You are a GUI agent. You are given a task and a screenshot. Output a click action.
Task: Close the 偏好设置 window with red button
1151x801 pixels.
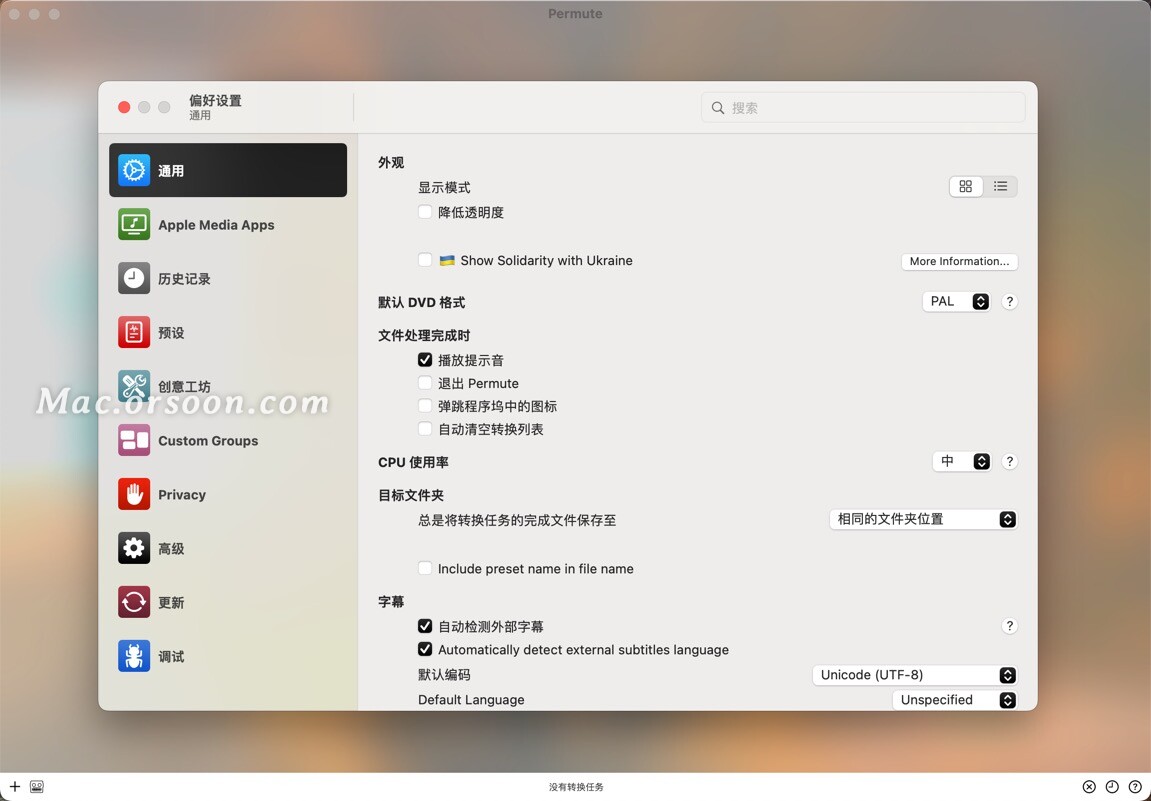tap(124, 107)
